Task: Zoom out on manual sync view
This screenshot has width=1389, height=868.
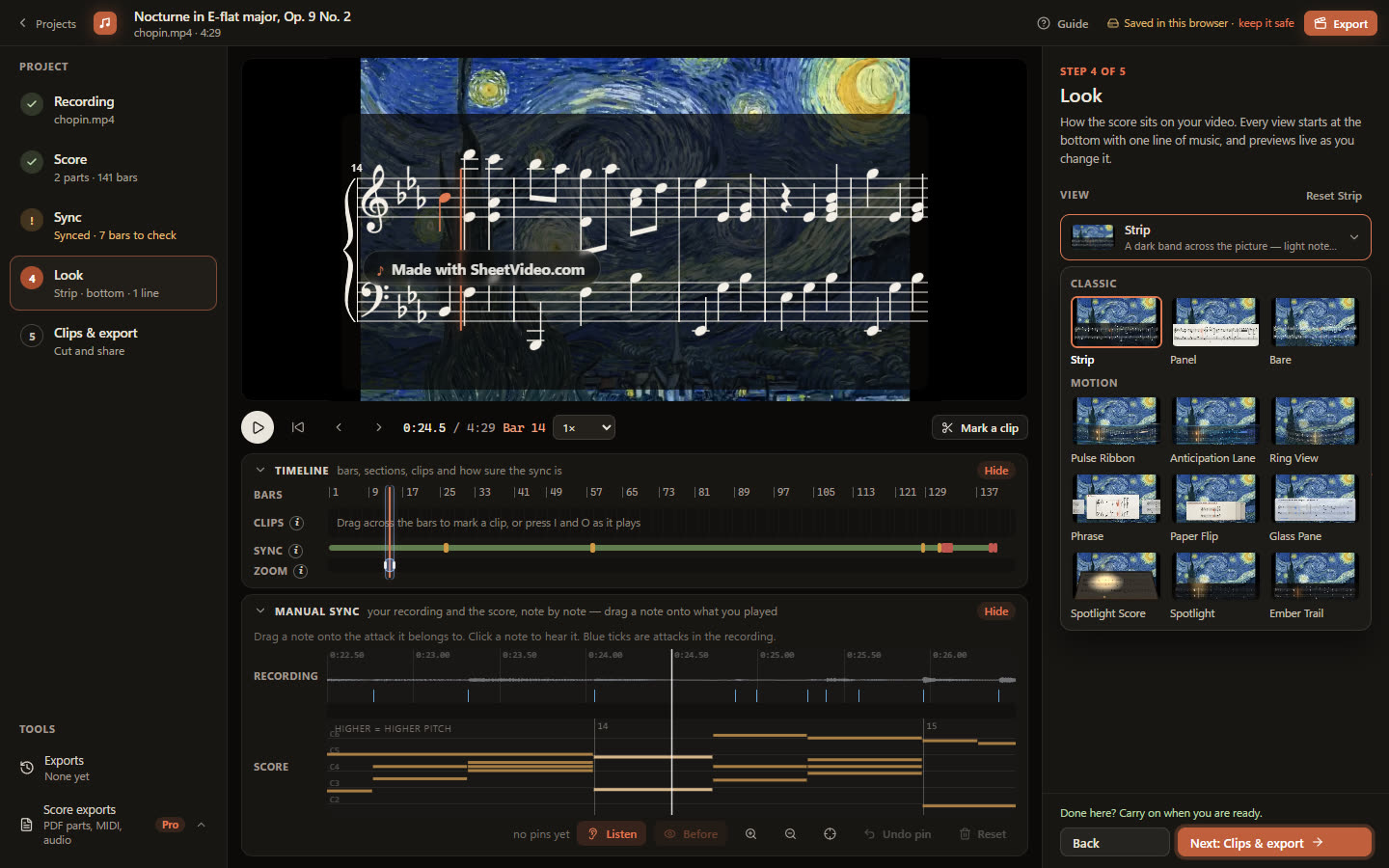Action: pyautogui.click(x=790, y=834)
